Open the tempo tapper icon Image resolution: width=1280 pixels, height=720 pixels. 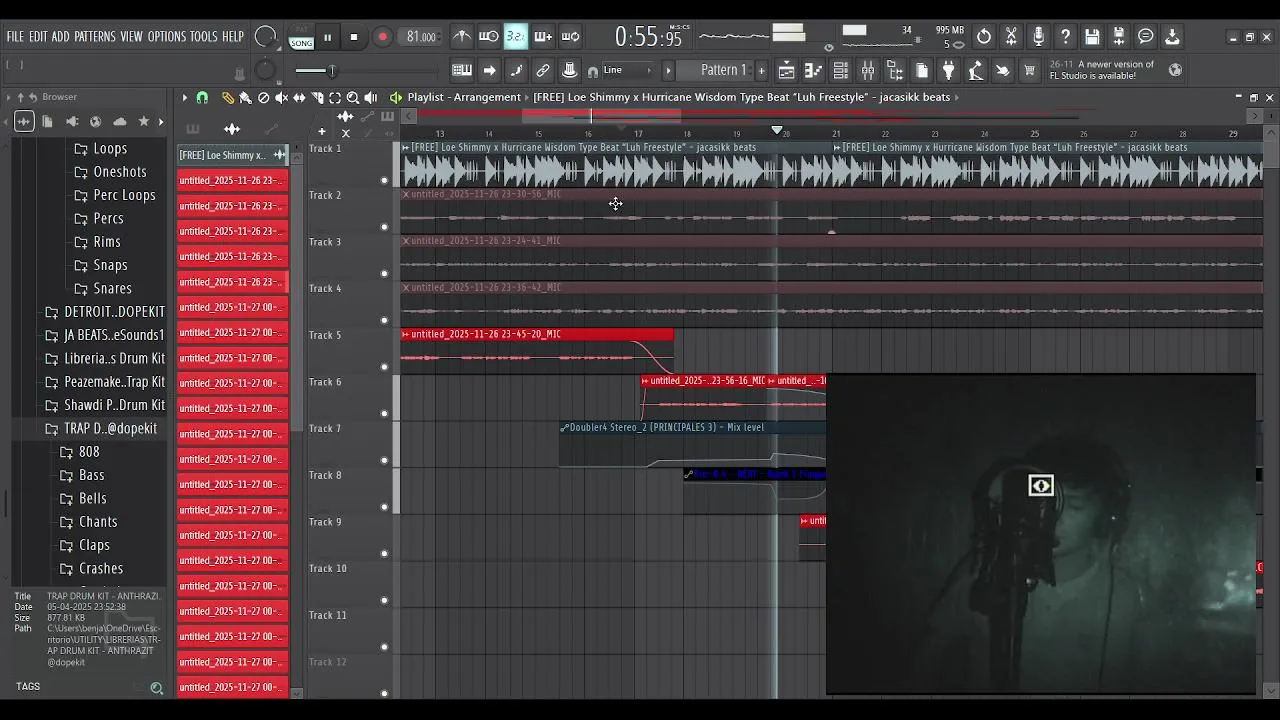tap(976, 70)
